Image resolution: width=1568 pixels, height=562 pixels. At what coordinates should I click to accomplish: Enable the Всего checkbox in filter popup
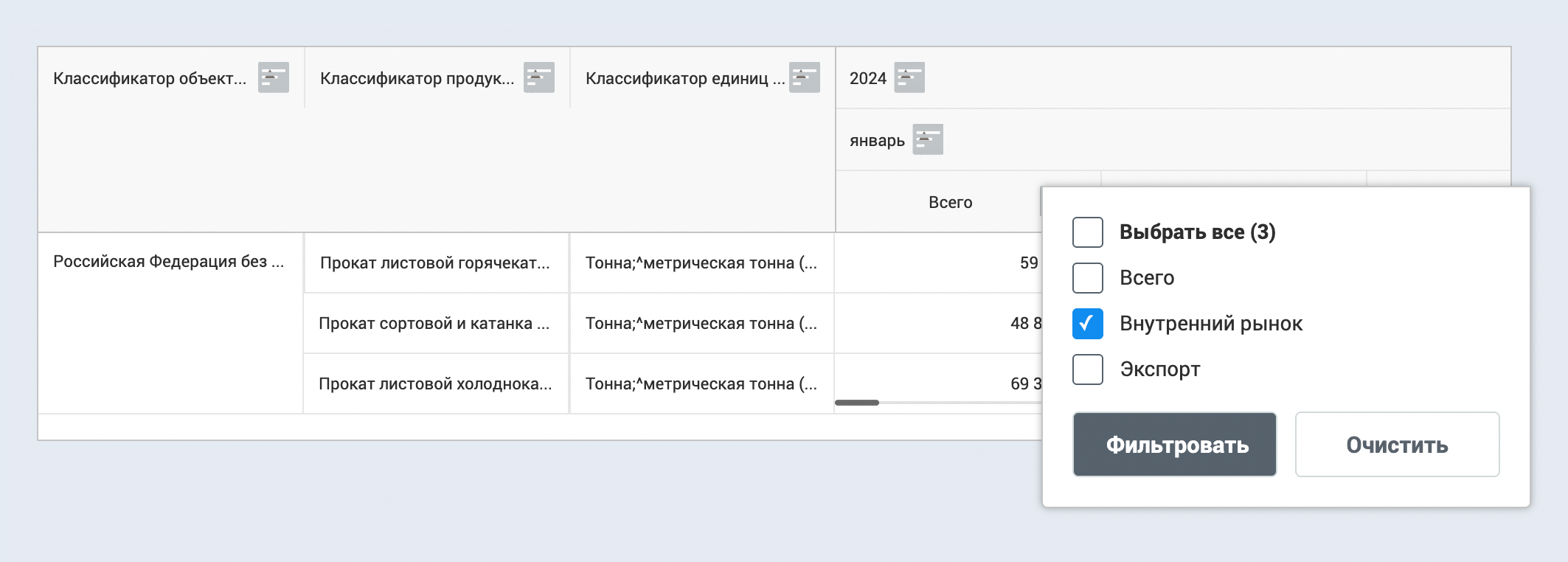pyautogui.click(x=1087, y=278)
